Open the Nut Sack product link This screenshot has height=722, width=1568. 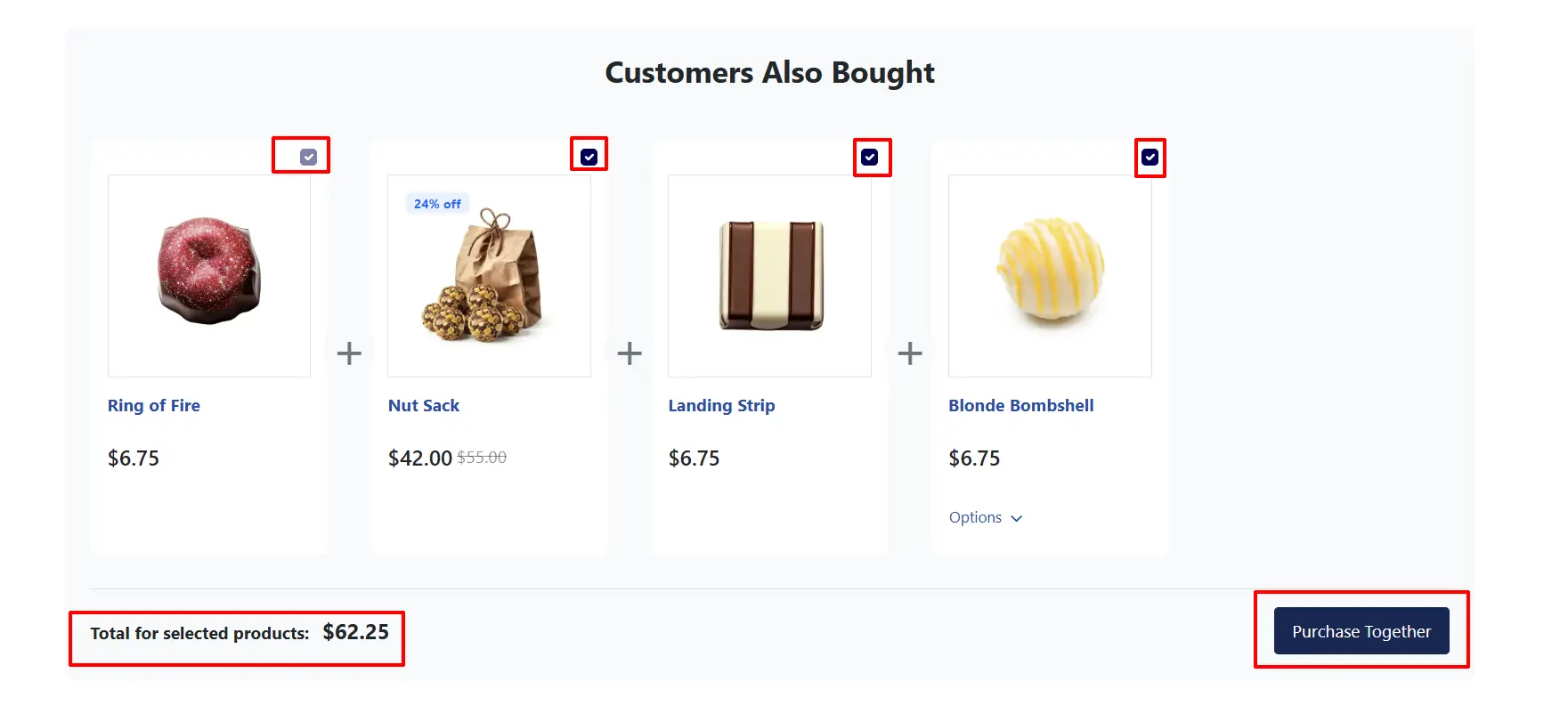(x=424, y=405)
